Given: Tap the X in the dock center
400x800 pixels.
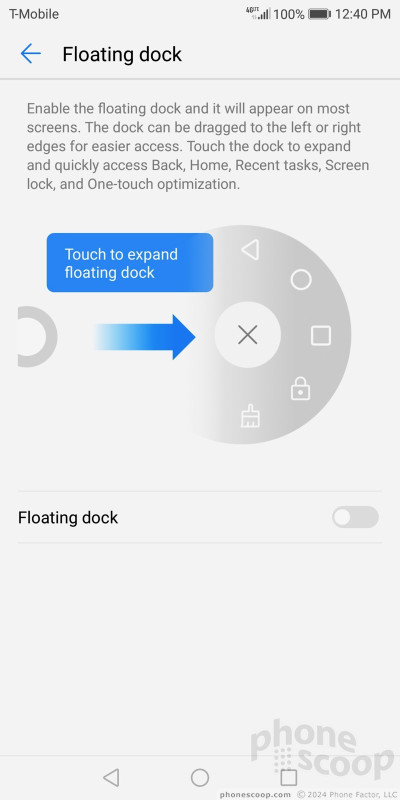Looking at the screenshot, I should click(247, 335).
